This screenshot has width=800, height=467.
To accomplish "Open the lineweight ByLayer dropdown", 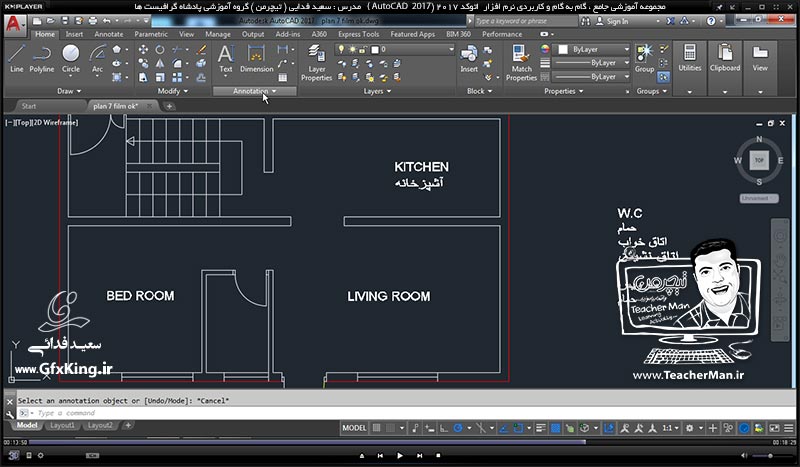I will click(592, 63).
